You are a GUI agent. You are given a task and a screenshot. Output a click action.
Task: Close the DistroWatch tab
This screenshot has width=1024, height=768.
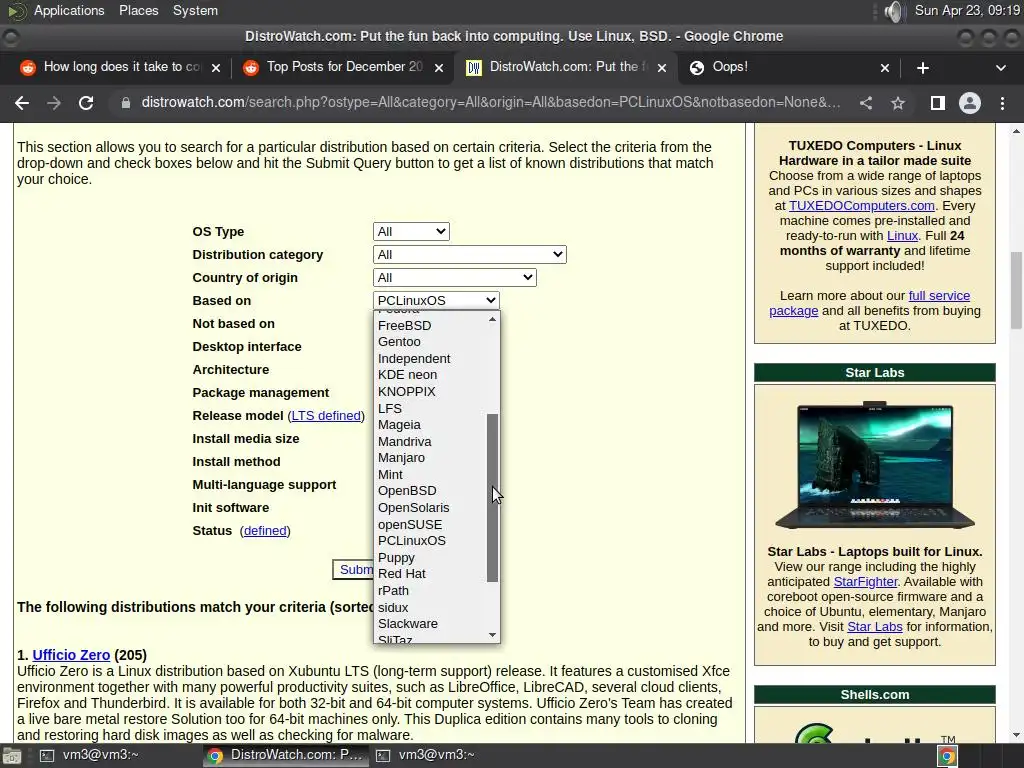click(662, 68)
